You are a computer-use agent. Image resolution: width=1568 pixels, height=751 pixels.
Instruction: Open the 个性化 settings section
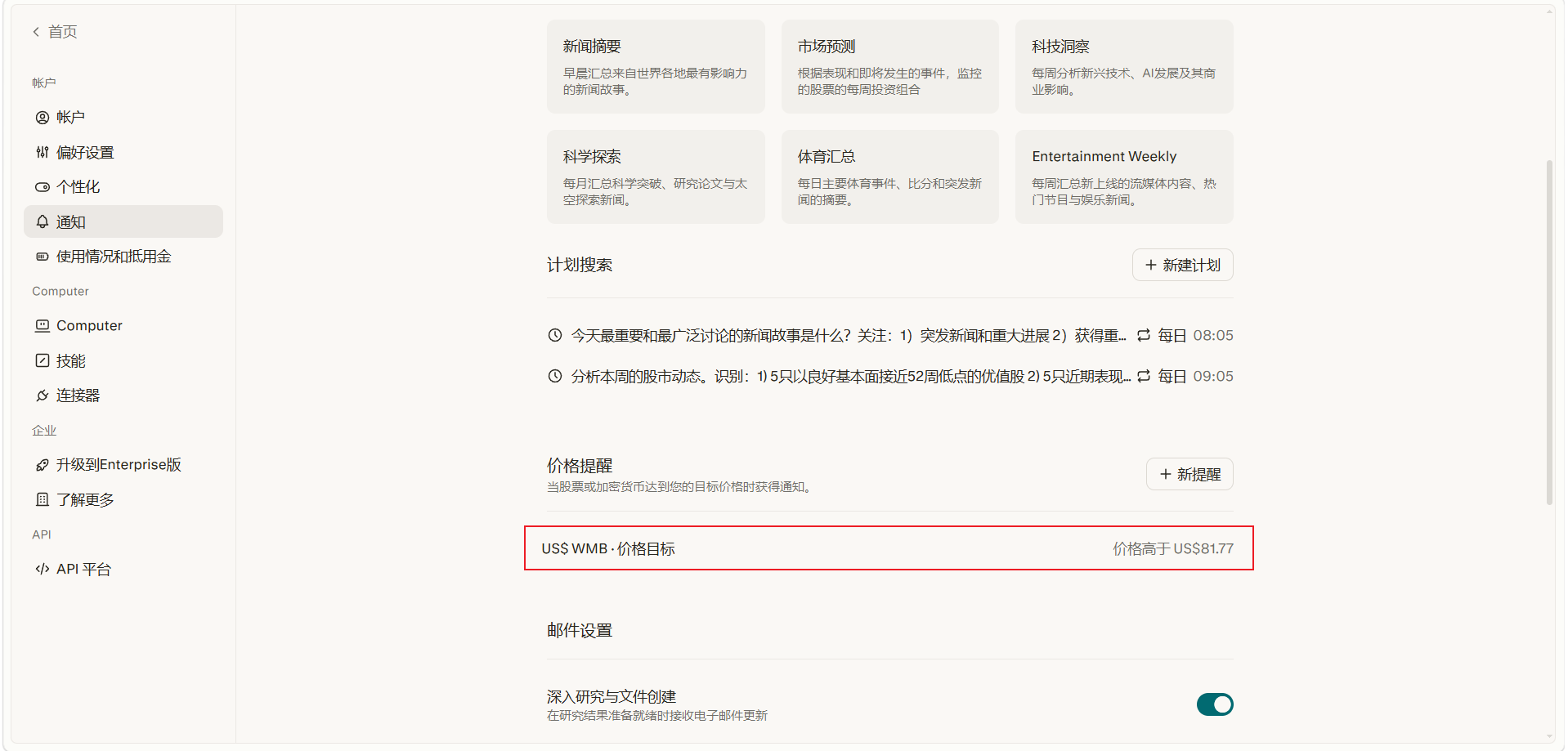click(123, 187)
